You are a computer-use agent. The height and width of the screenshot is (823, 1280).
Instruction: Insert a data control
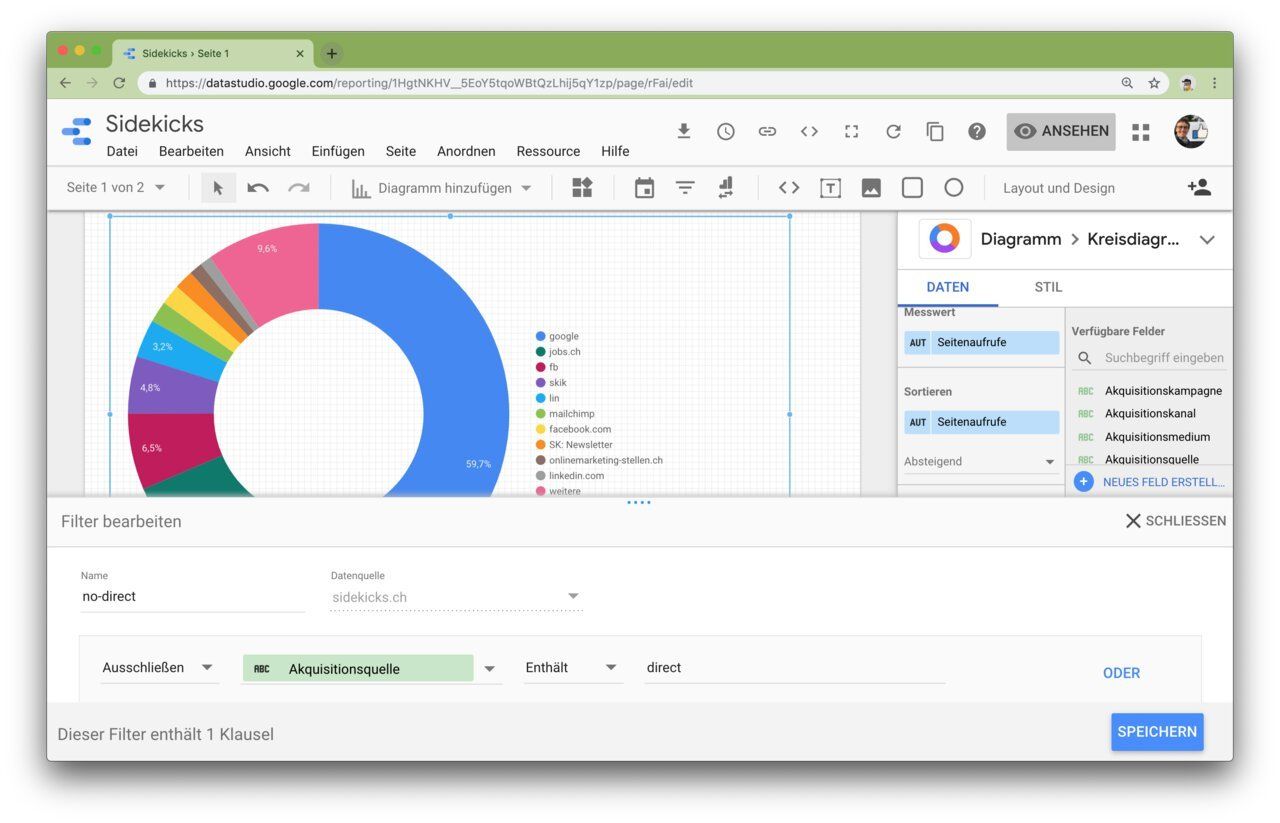pyautogui.click(x=726, y=188)
